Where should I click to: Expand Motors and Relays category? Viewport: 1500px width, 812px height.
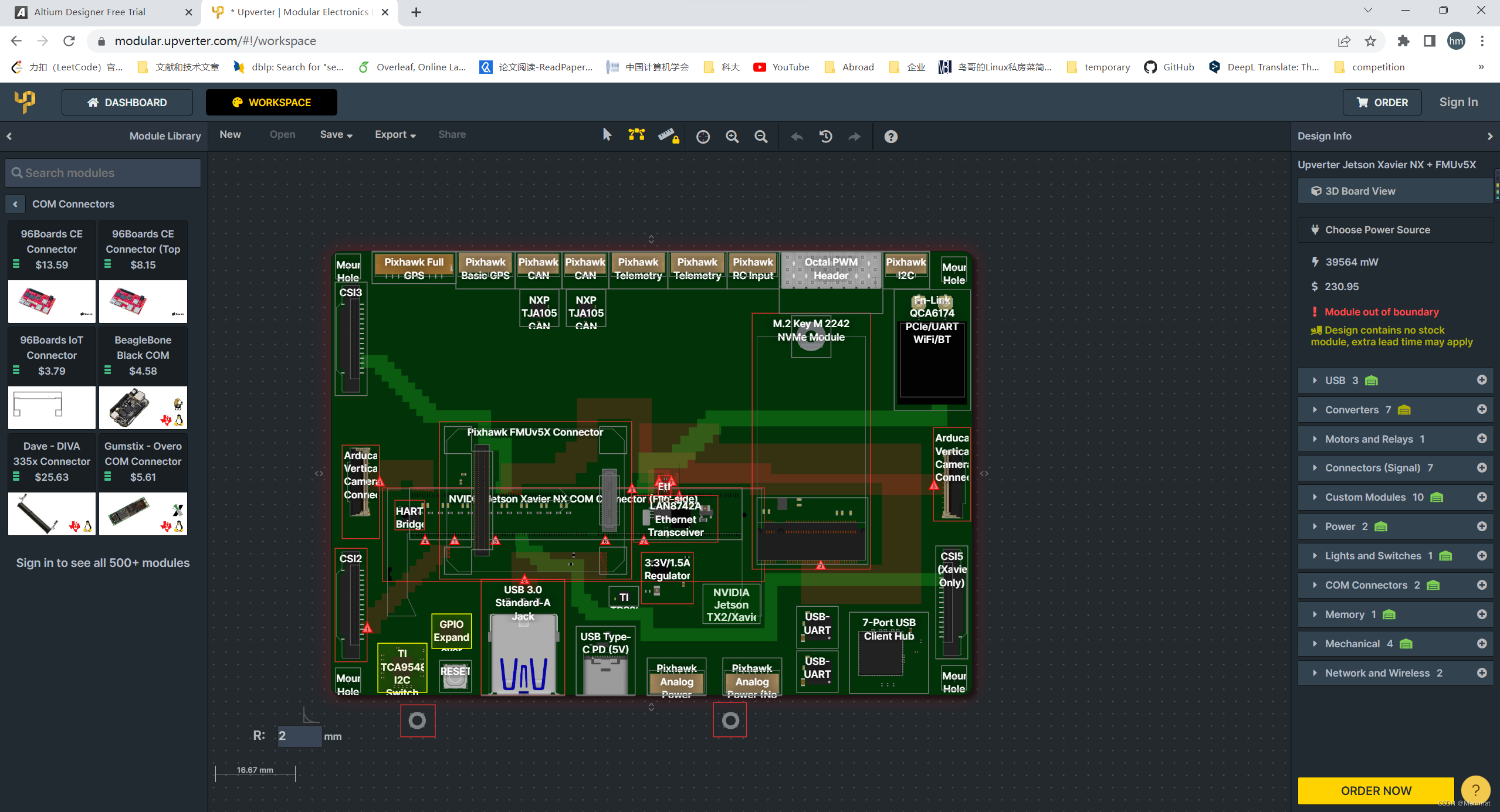(x=1314, y=439)
